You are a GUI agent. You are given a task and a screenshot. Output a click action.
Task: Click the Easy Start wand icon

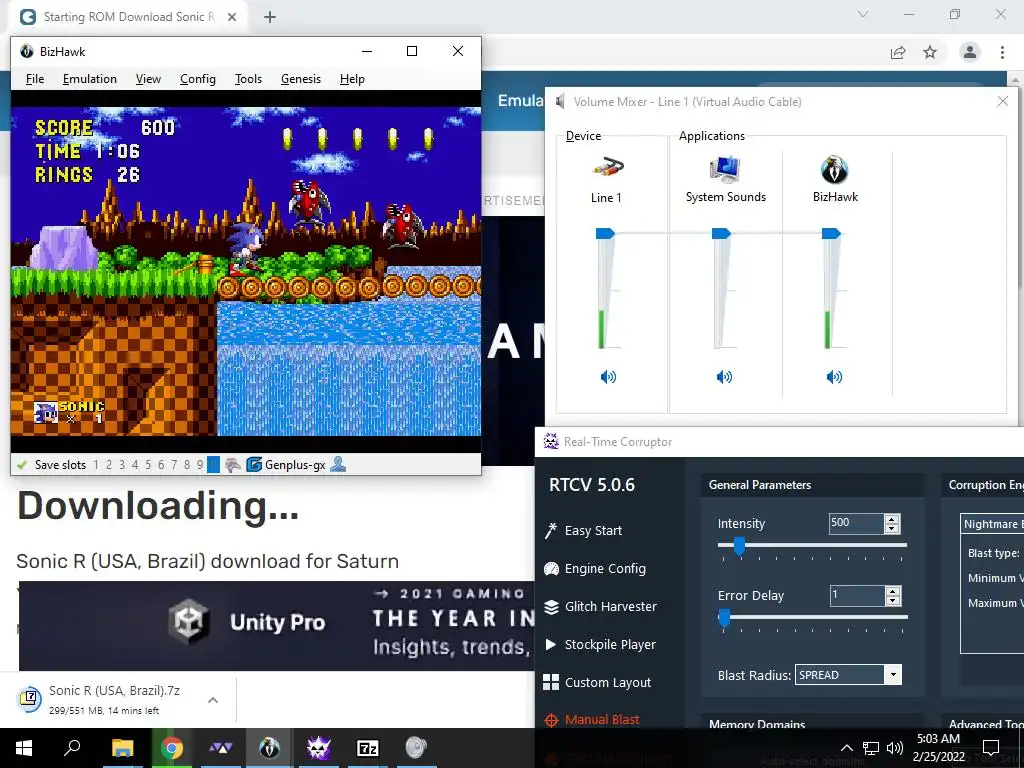pos(551,530)
